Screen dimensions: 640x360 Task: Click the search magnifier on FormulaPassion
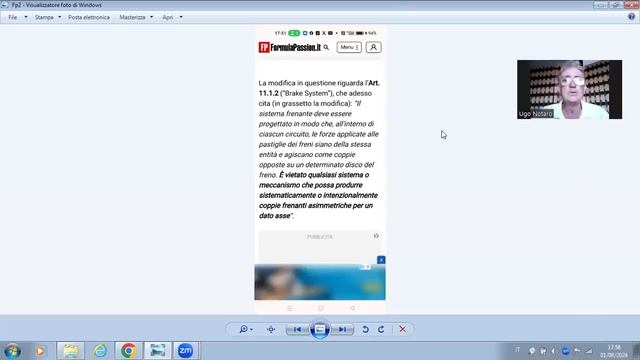pos(326,47)
